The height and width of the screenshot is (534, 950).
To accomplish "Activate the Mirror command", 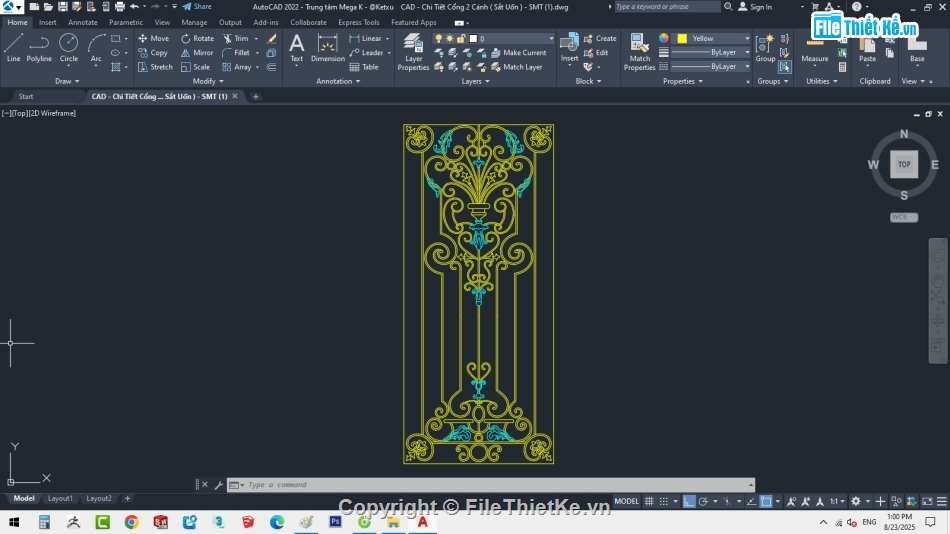I will 197,53.
